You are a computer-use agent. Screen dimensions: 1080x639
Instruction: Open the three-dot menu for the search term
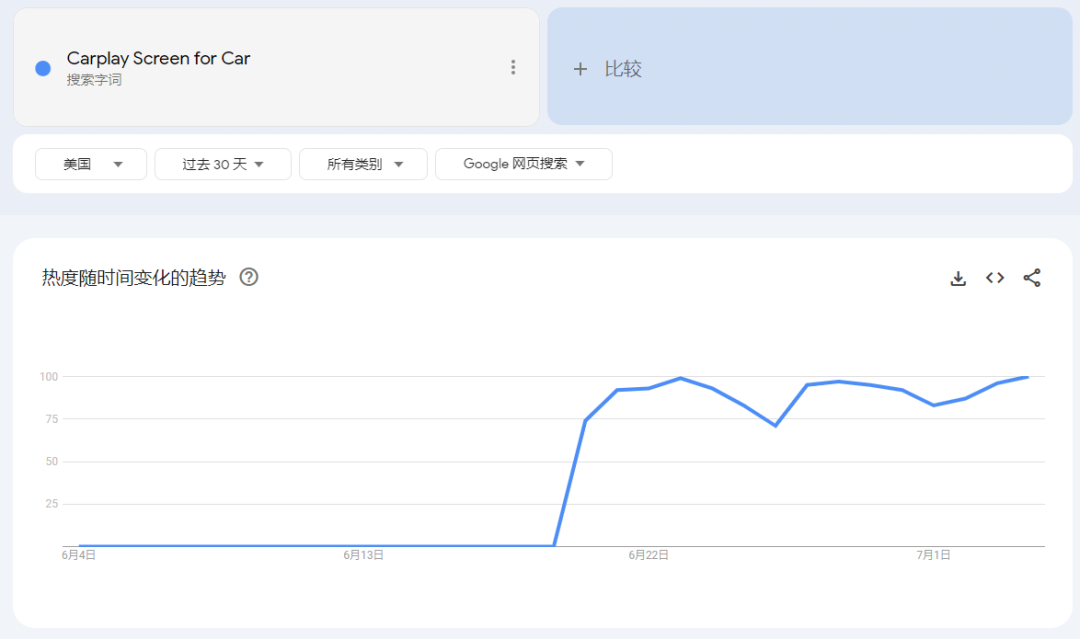tap(513, 67)
